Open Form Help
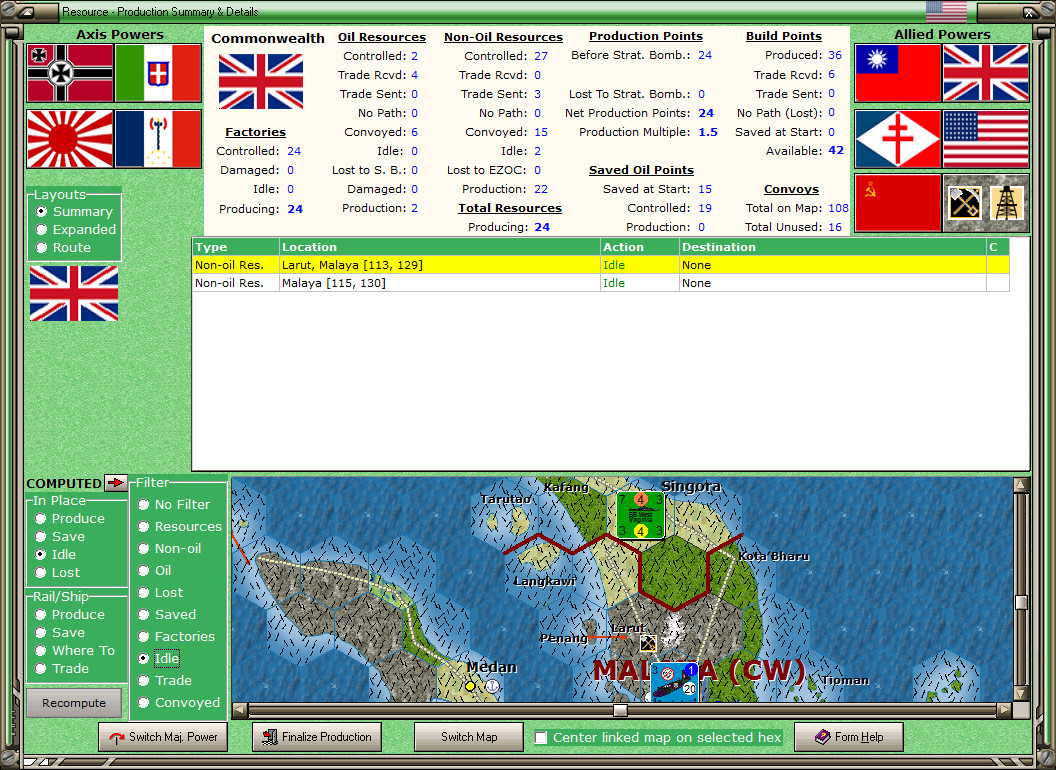 849,737
